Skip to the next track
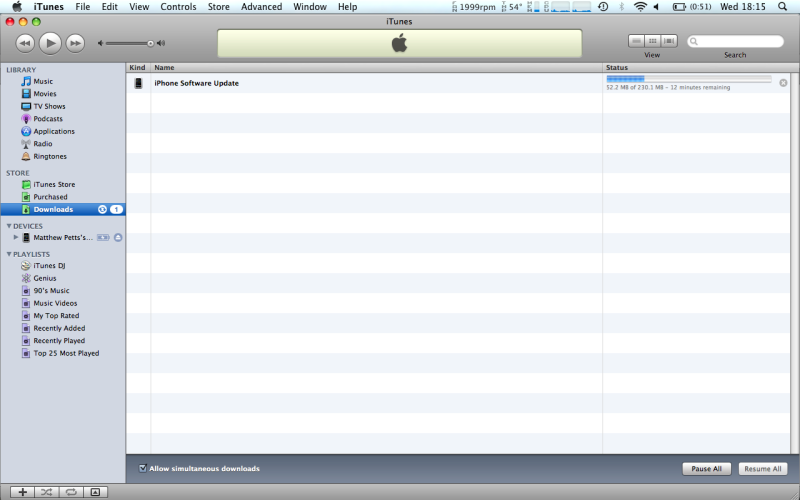 (75, 43)
